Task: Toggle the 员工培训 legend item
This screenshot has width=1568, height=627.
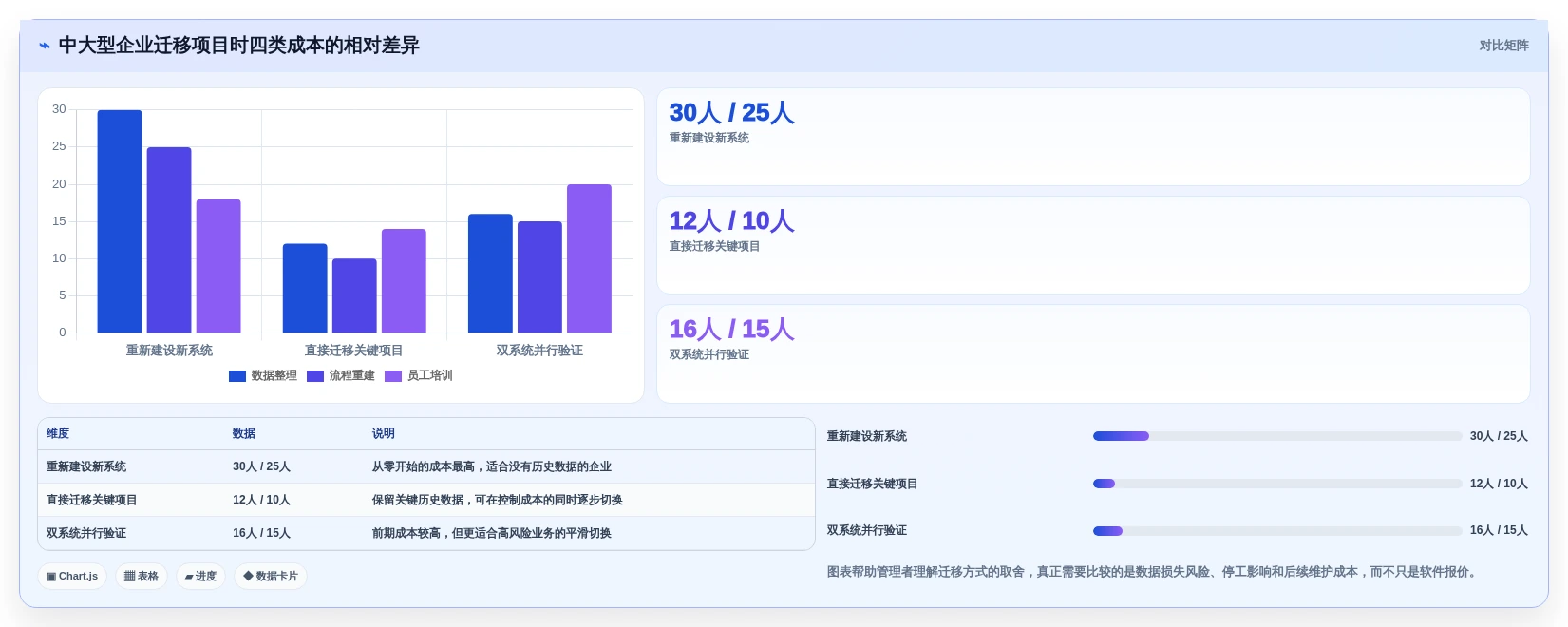Action: click(x=419, y=376)
